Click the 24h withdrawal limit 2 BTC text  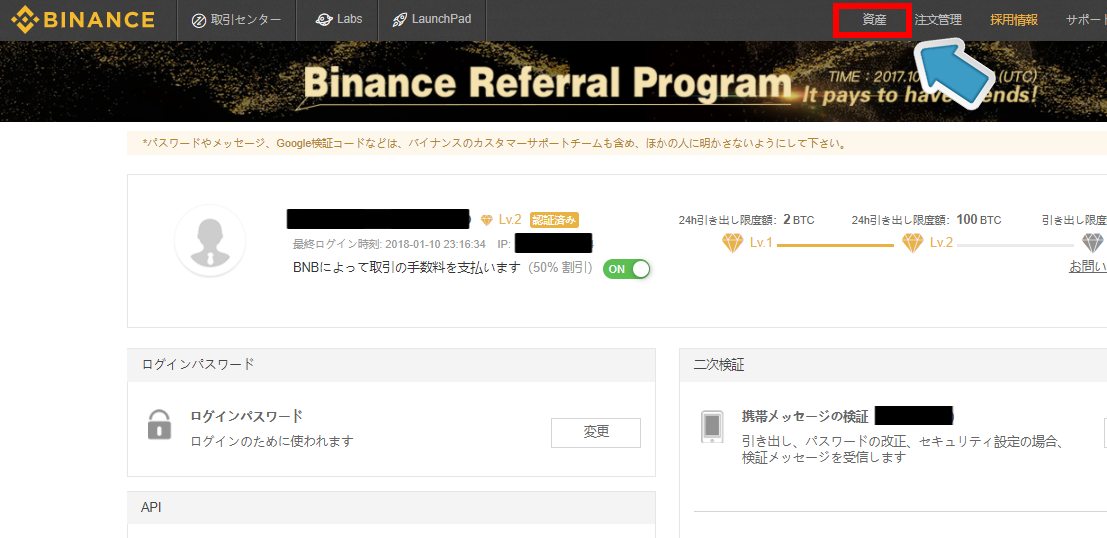[746, 220]
